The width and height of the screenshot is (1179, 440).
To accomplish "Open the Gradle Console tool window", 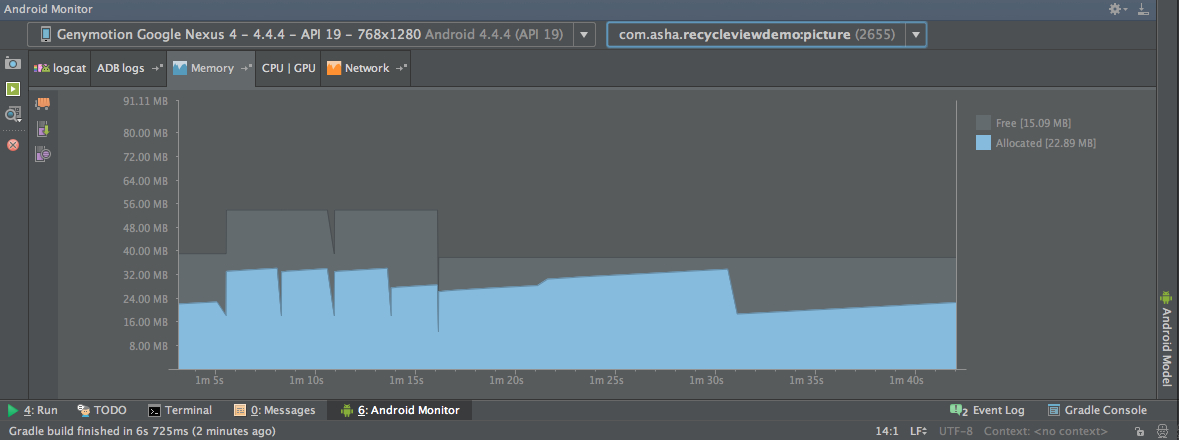I will (x=1097, y=411).
